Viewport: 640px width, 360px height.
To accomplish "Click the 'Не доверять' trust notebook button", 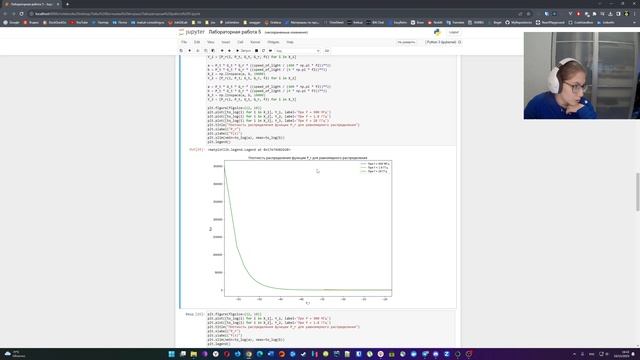I will pyautogui.click(x=407, y=42).
